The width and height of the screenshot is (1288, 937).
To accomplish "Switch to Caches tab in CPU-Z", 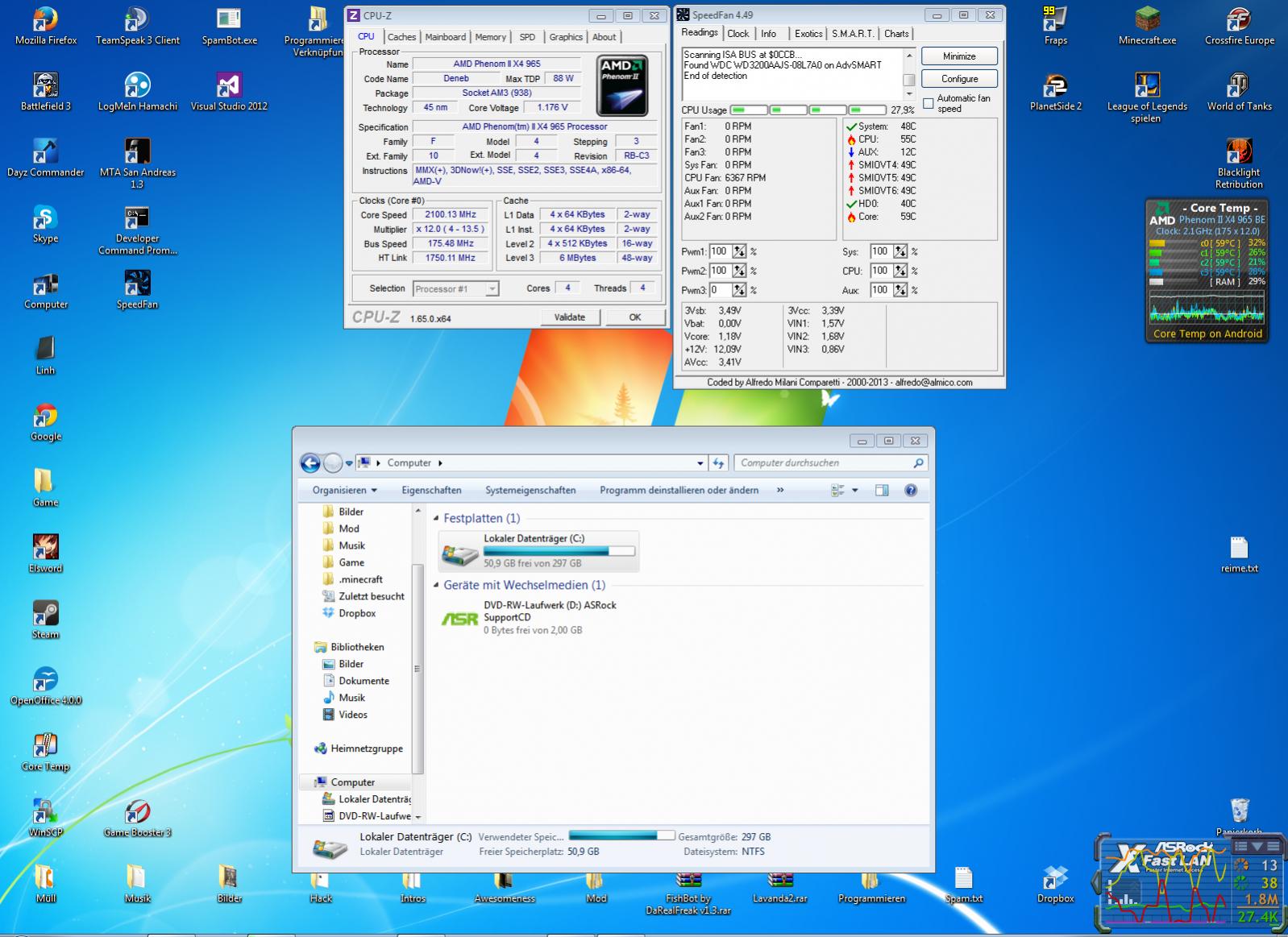I will click(x=401, y=37).
